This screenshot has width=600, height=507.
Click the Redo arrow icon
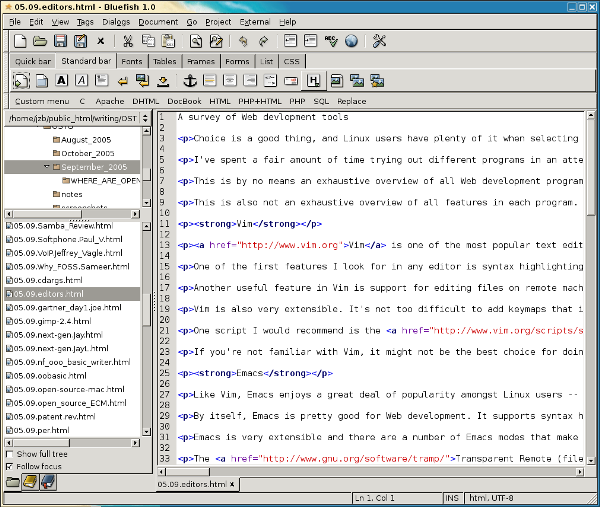pyautogui.click(x=263, y=41)
